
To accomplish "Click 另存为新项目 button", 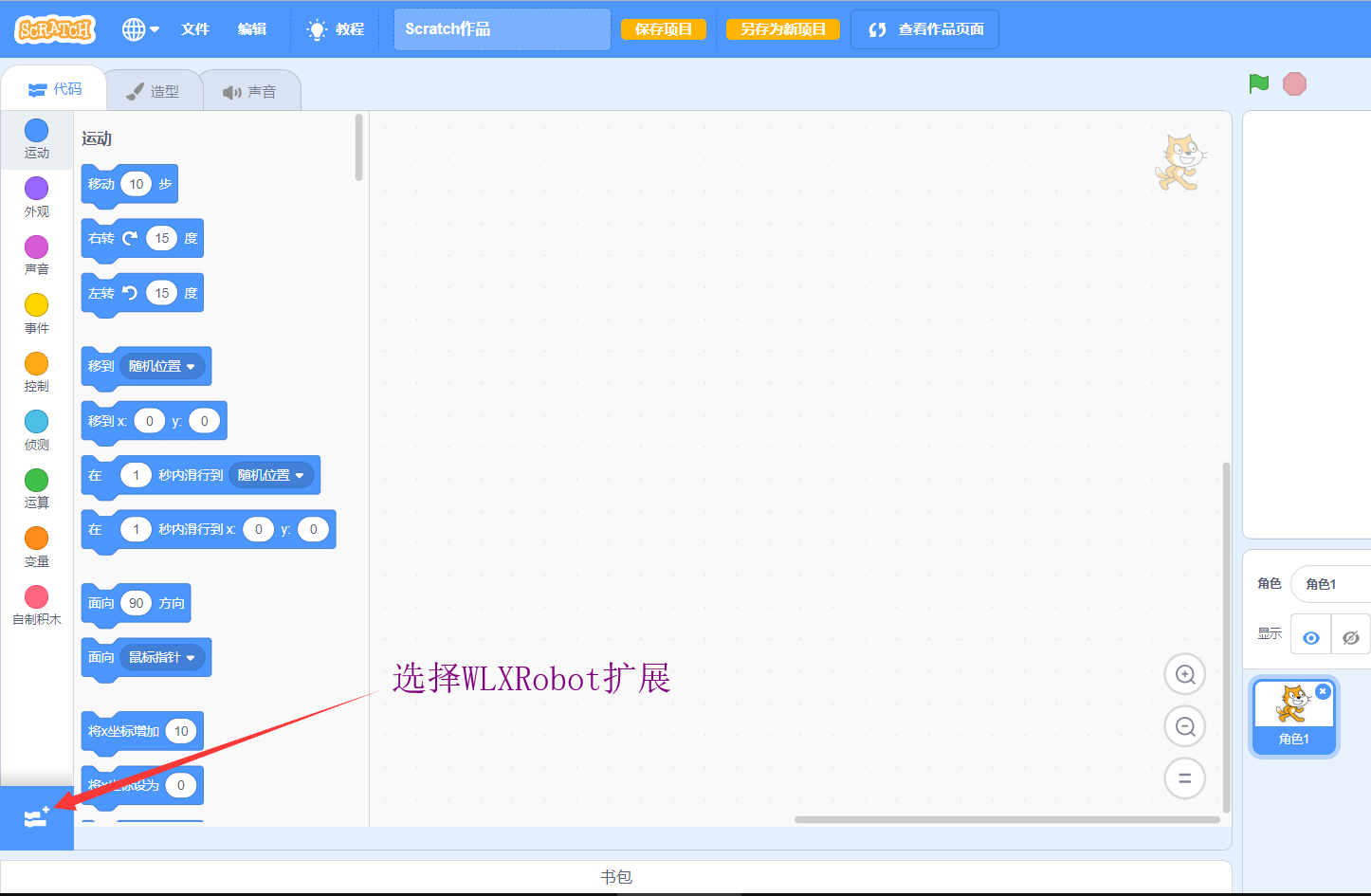I will pyautogui.click(x=783, y=29).
